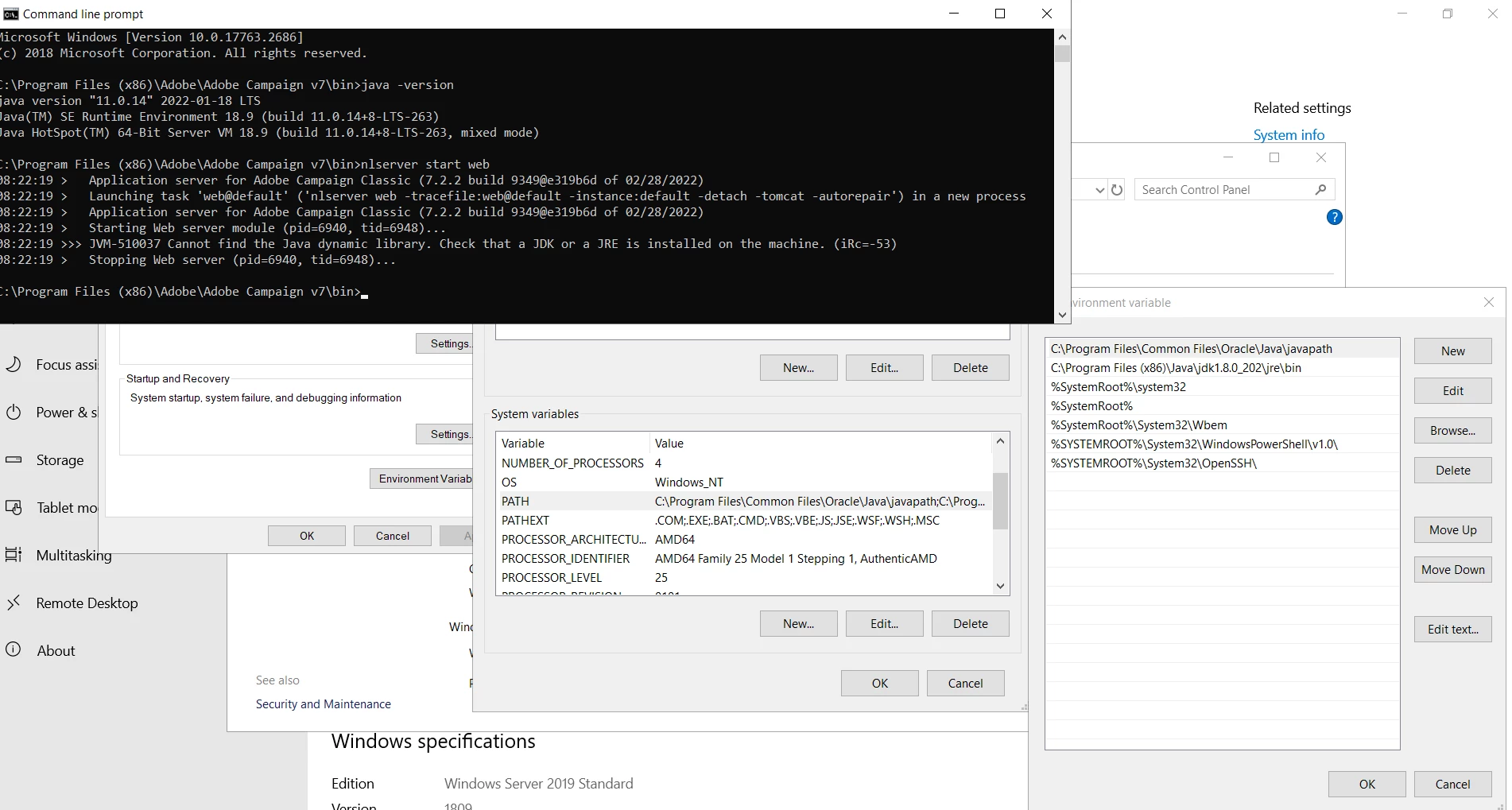Viewport: 1512px width, 810px height.
Task: Select %SystemRoot%\system32 path entry
Action: pos(1222,386)
